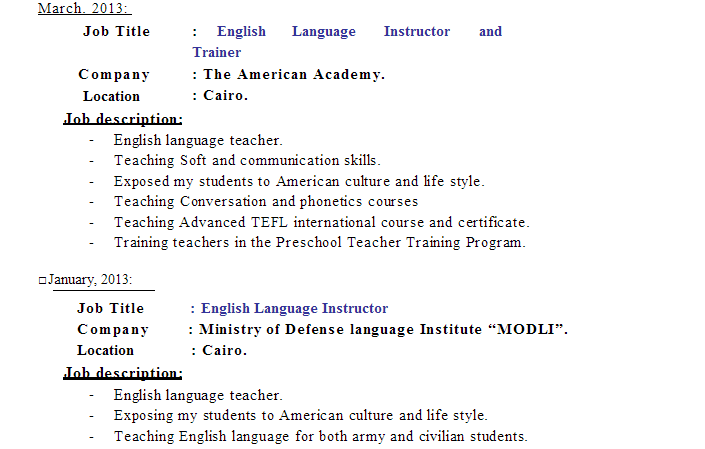Click the "Job description:" heading under January entry

pyautogui.click(x=123, y=373)
